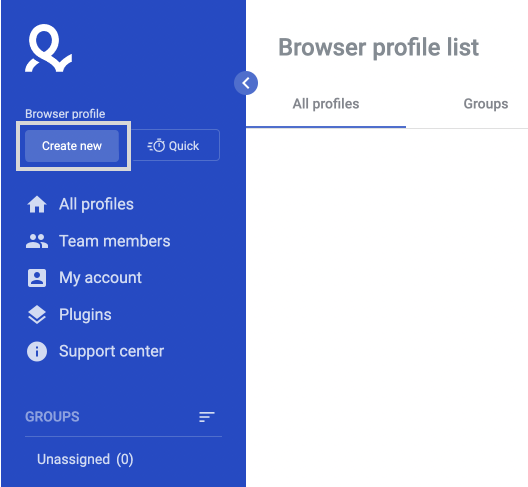
Task: Click the info icon for Support center
Action: [37, 352]
